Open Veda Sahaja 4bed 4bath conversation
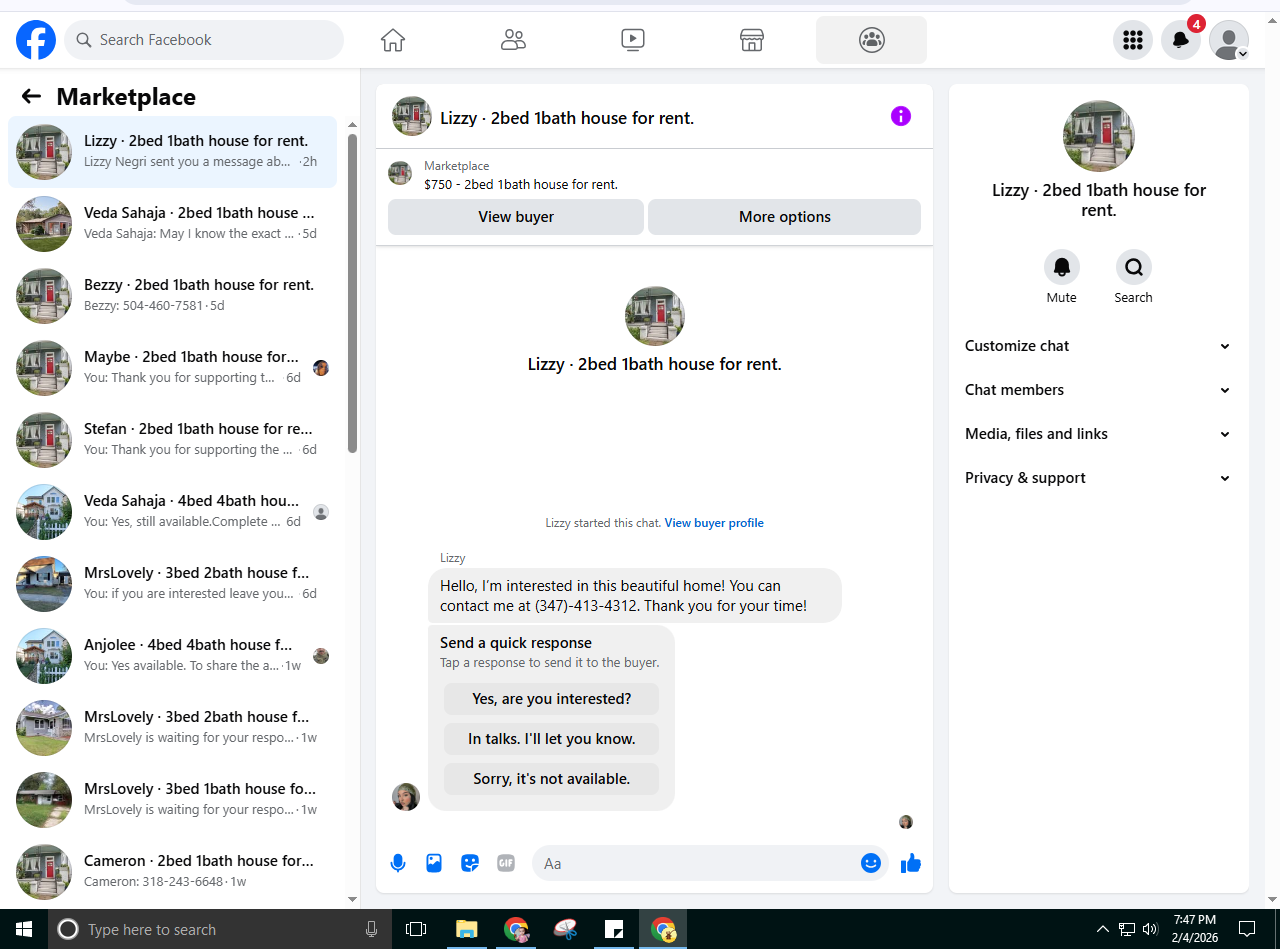The height and width of the screenshot is (949, 1280). pos(172,512)
